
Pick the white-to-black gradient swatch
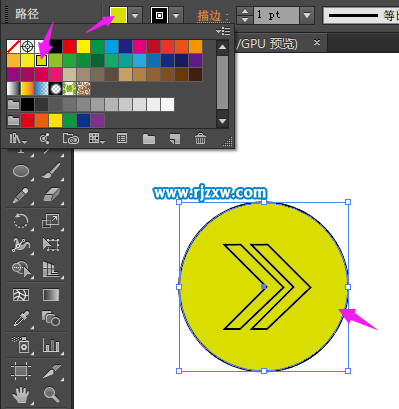[x=13, y=89]
